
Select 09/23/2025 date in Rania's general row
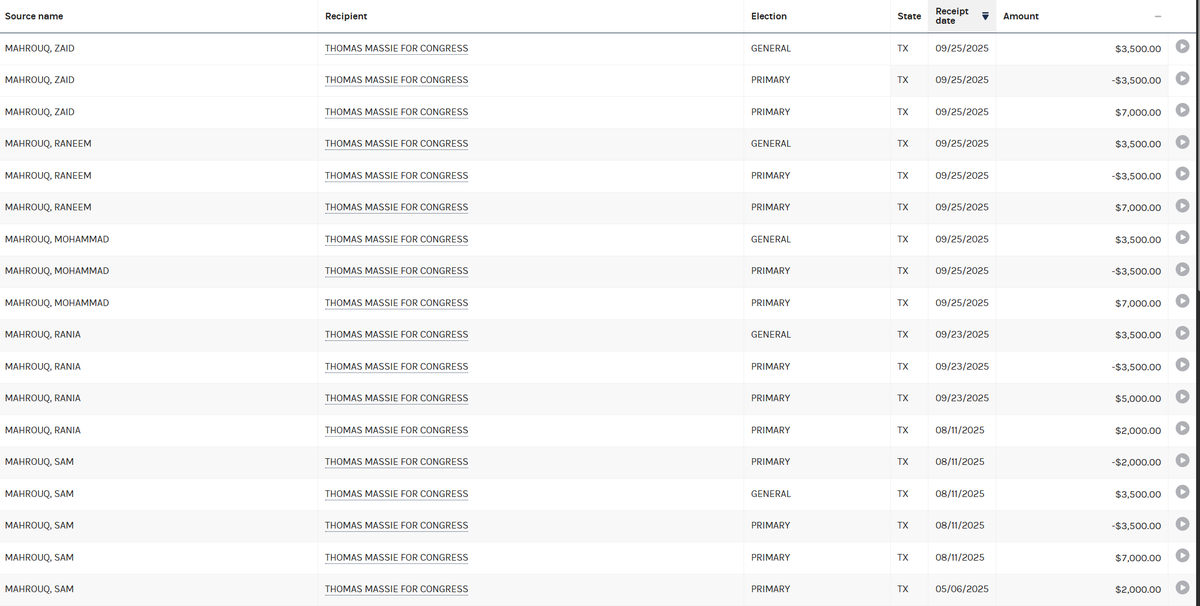pyautogui.click(x=962, y=335)
